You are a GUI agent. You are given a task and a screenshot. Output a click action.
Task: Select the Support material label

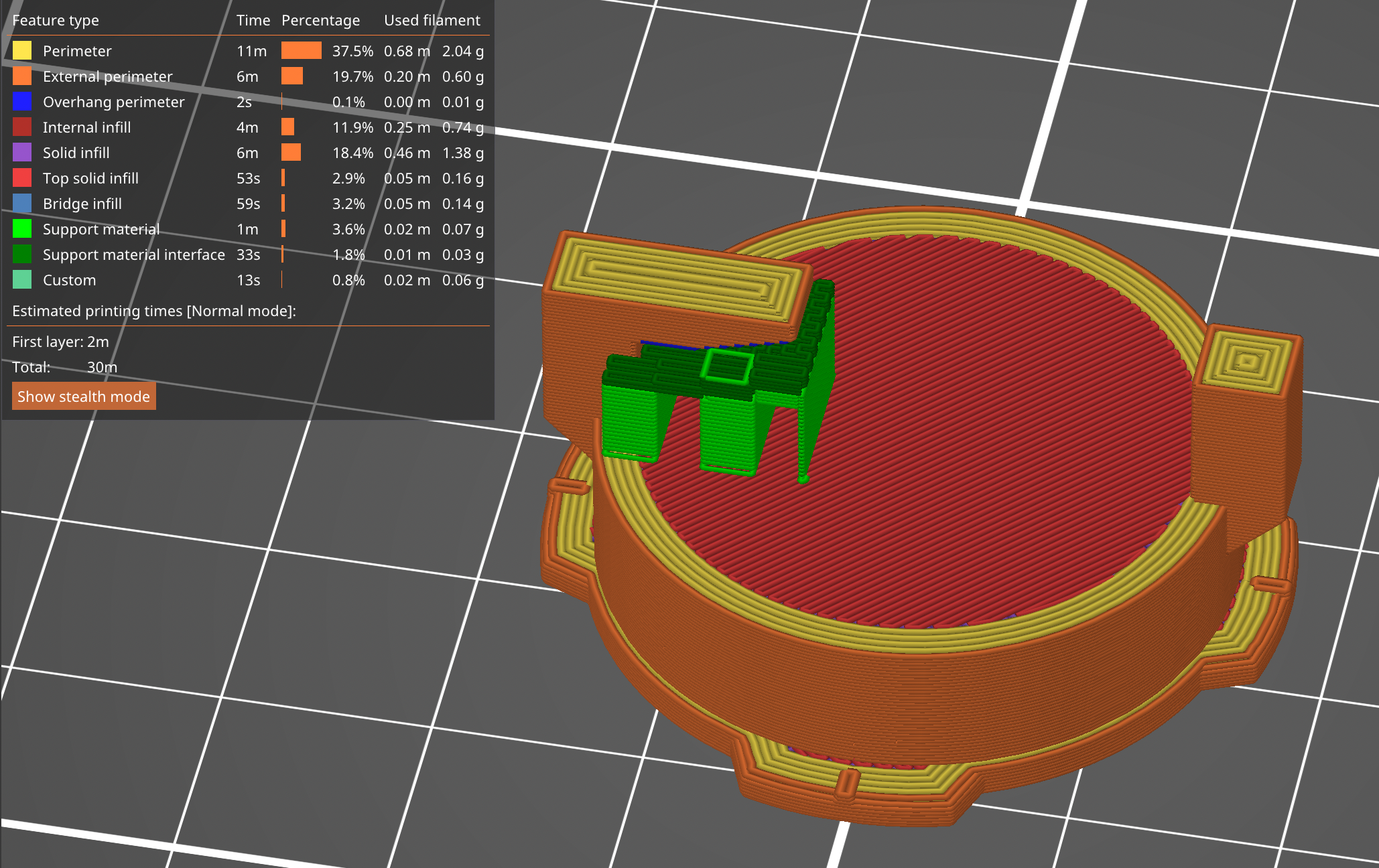click(101, 229)
